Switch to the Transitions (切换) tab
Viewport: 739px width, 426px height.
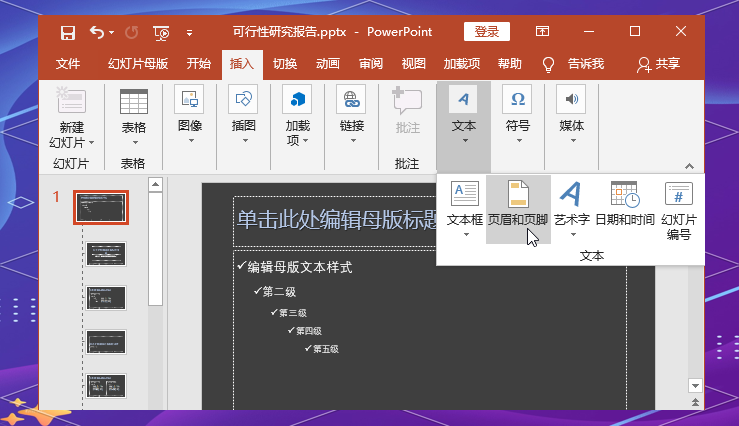coord(285,64)
